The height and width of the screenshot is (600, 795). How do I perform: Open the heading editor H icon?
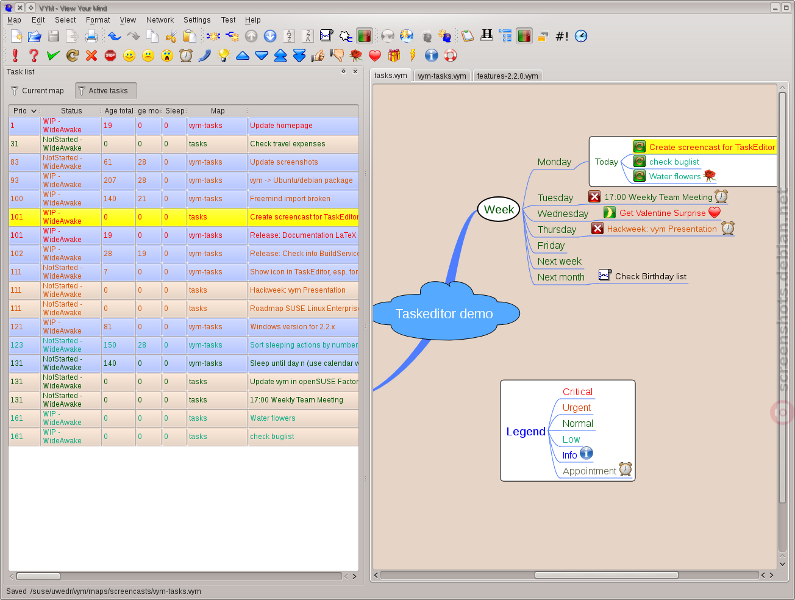[x=486, y=36]
